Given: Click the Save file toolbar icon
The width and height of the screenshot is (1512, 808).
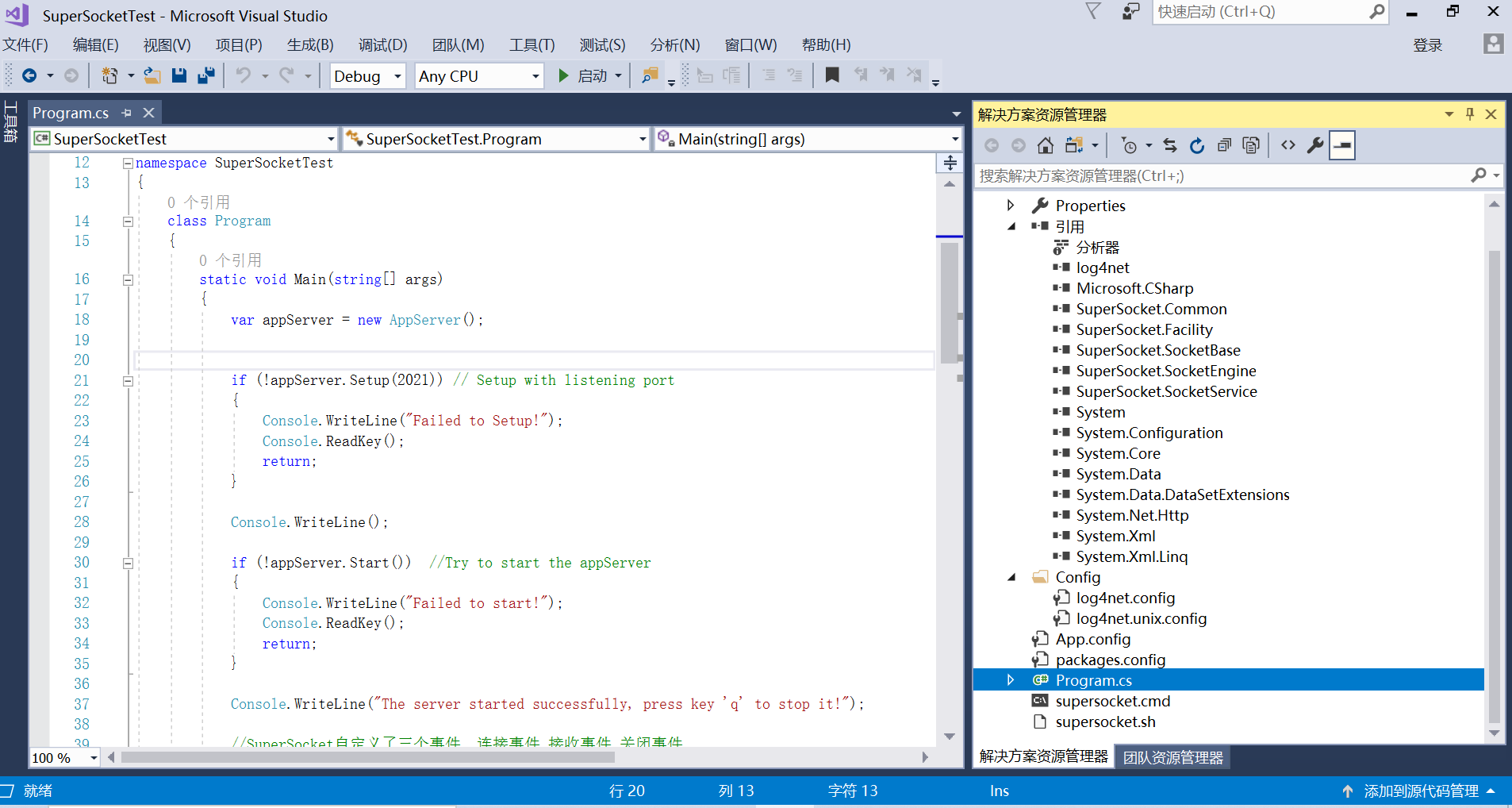Looking at the screenshot, I should [x=179, y=75].
